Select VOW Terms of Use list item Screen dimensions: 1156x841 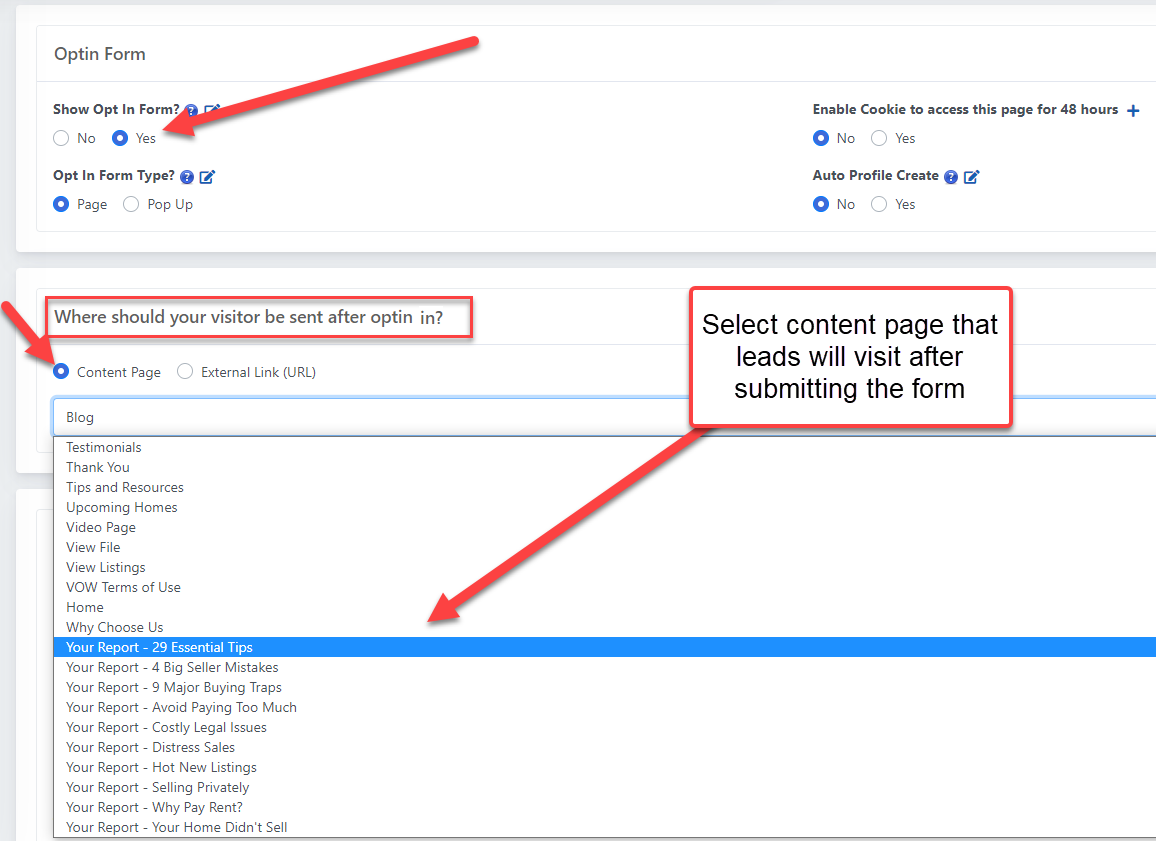point(123,587)
